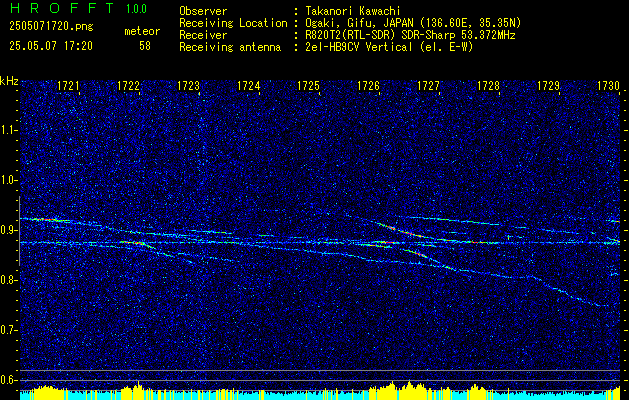Click the yellow signal level histogram at the bottom
This screenshot has width=629, height=400.
pyautogui.click(x=320, y=391)
